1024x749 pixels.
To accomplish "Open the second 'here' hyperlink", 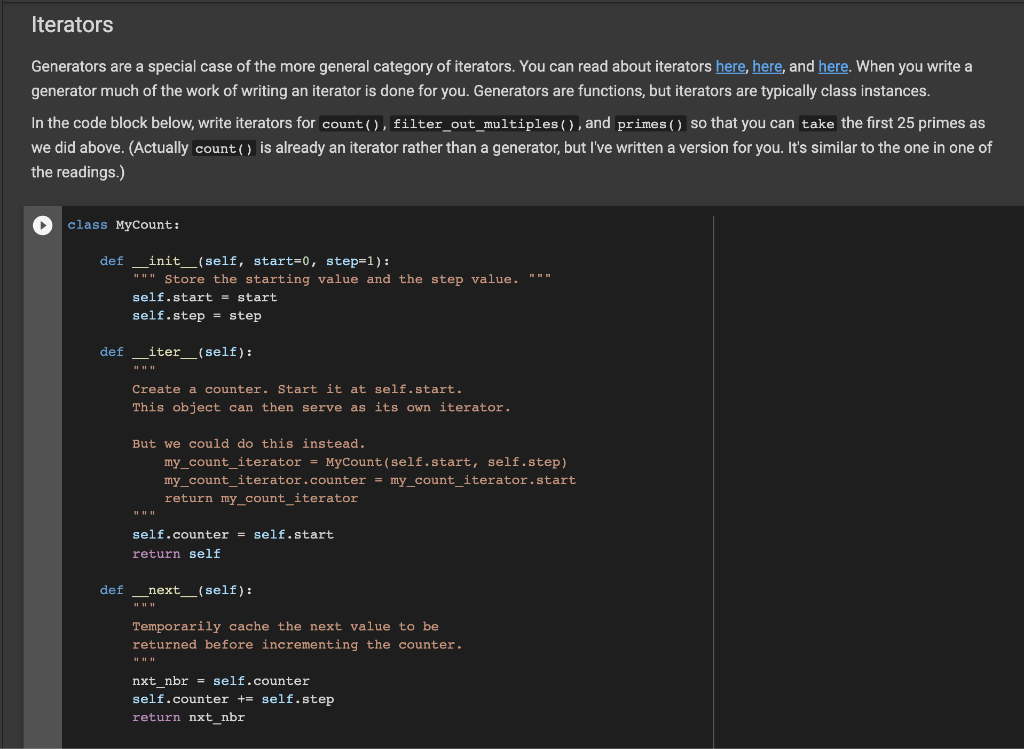I will coord(767,66).
